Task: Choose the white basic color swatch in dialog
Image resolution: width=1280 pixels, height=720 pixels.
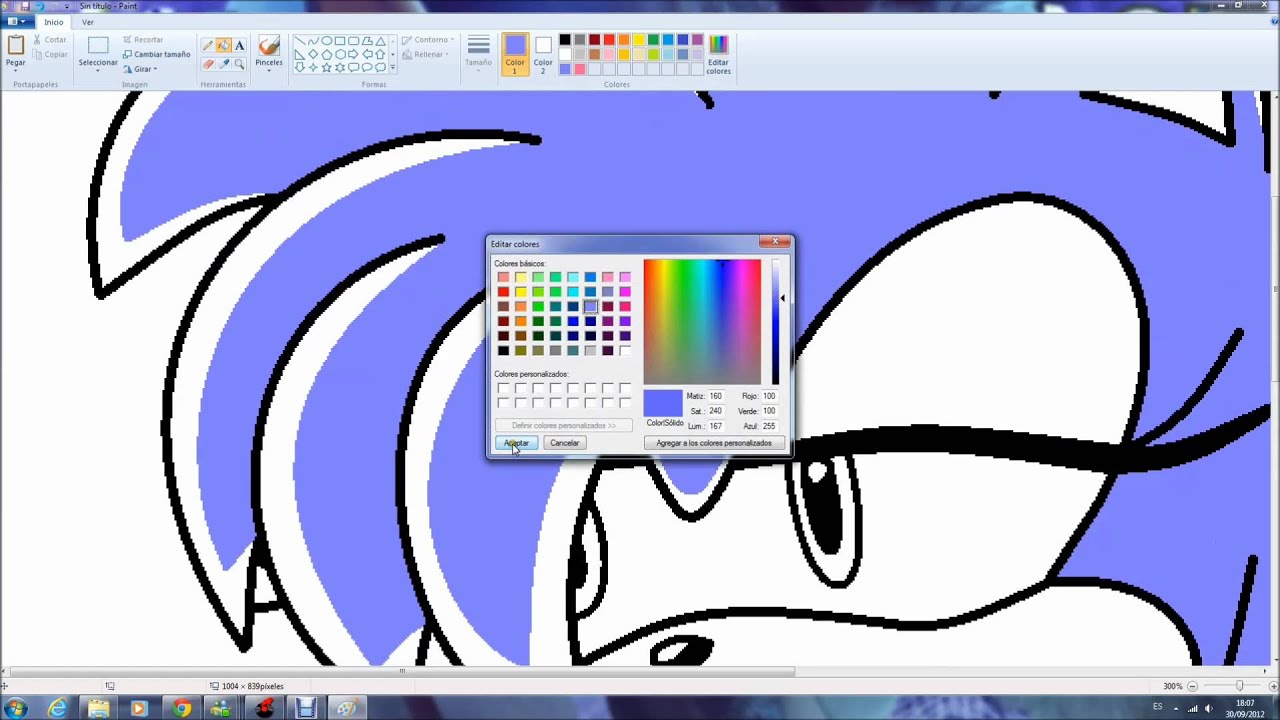Action: 625,350
